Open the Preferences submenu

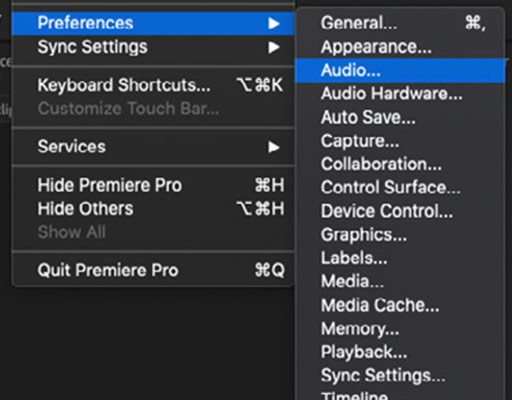(x=153, y=23)
